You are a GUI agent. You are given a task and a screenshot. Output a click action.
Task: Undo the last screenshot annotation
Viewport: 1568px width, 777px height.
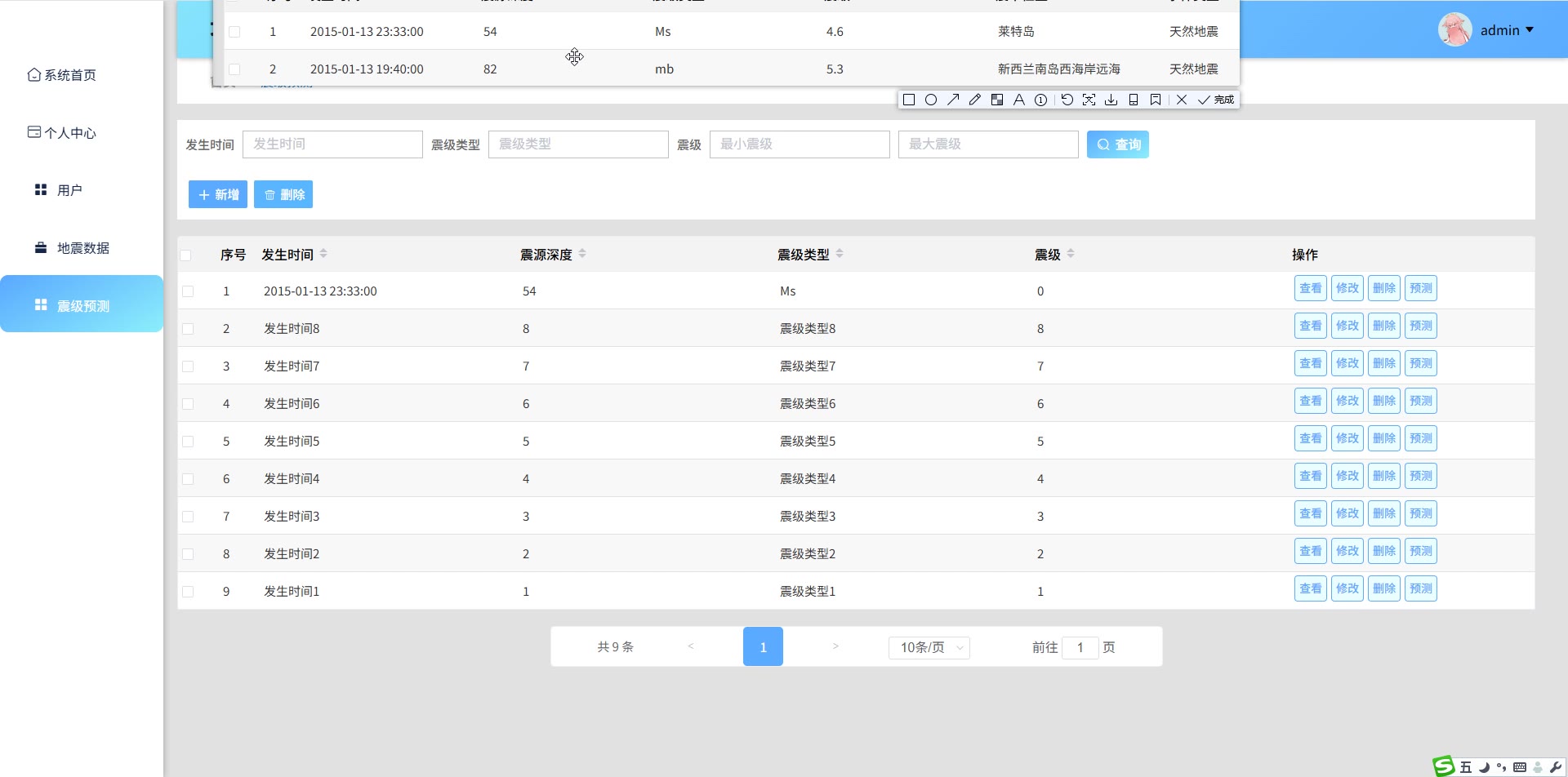(x=1067, y=100)
